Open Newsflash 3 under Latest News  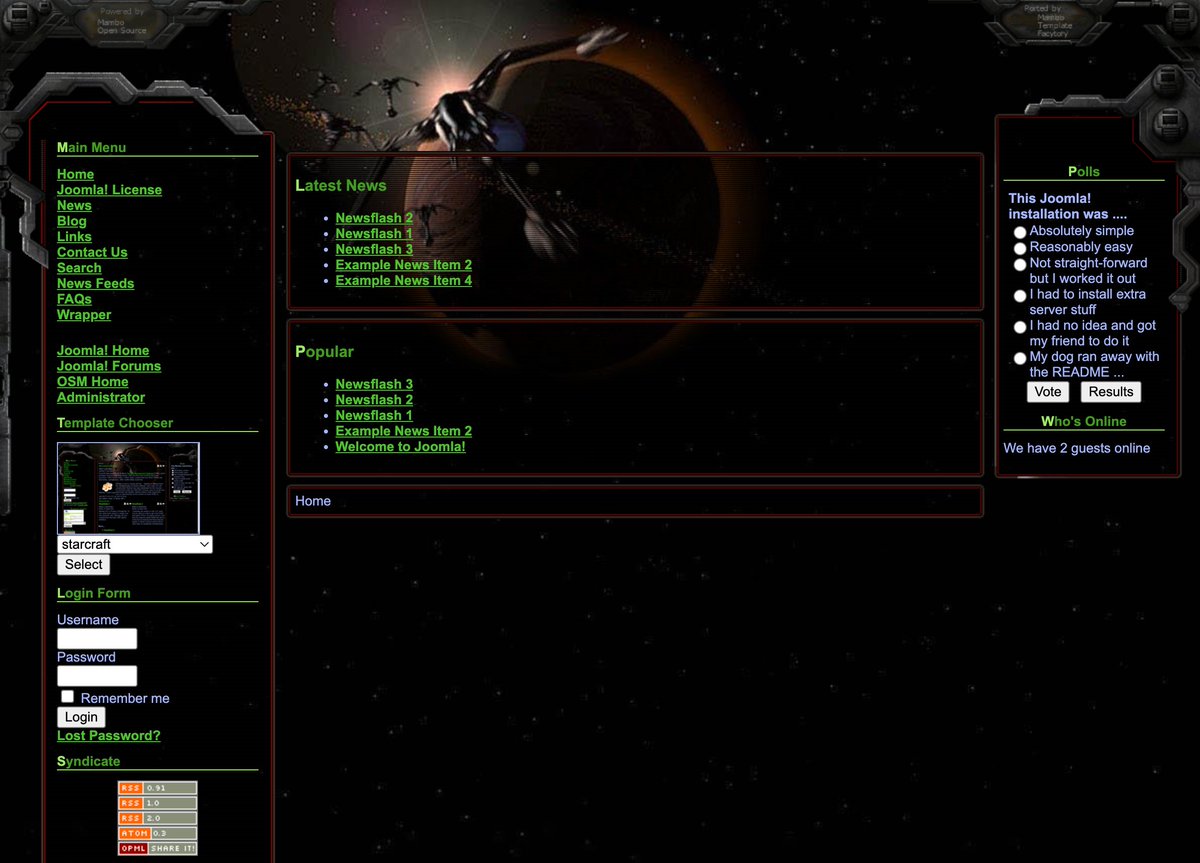click(374, 249)
